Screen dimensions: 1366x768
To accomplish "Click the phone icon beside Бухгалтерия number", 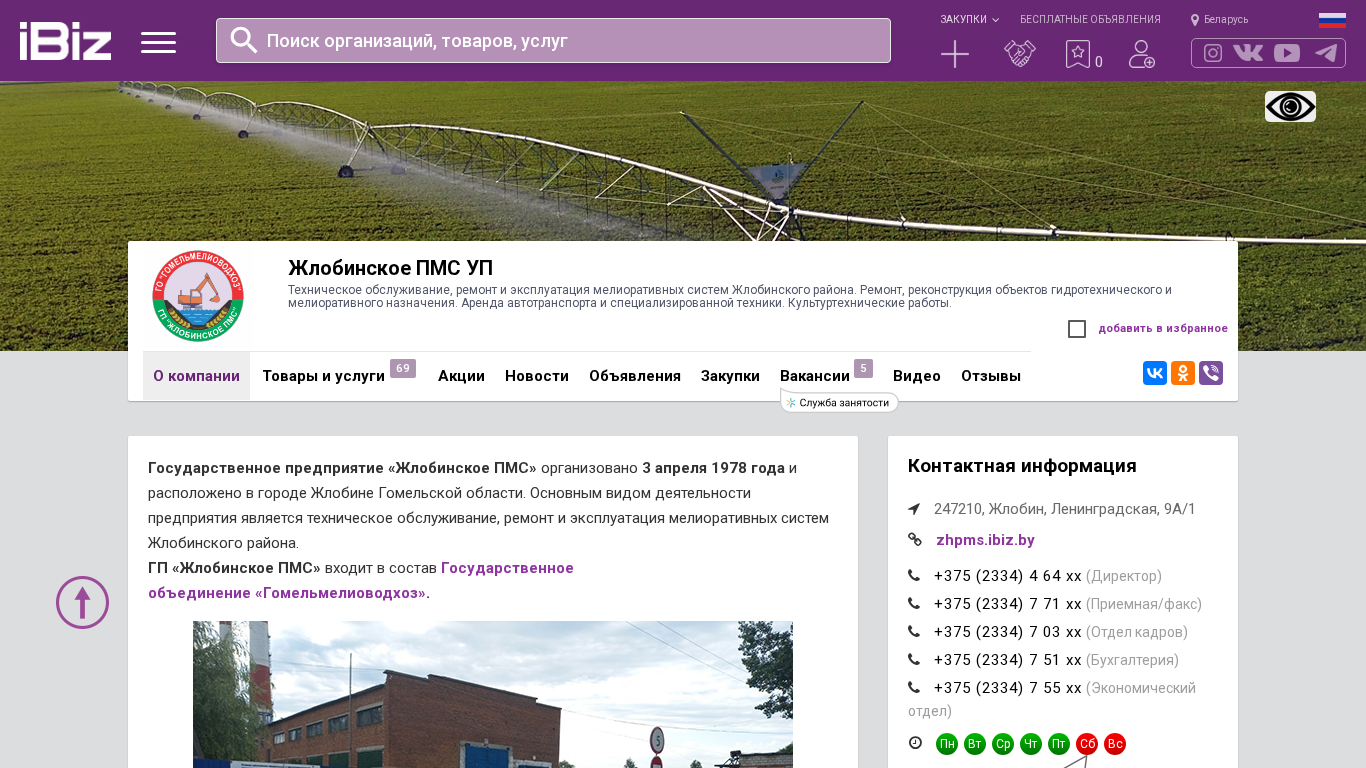I will (914, 660).
